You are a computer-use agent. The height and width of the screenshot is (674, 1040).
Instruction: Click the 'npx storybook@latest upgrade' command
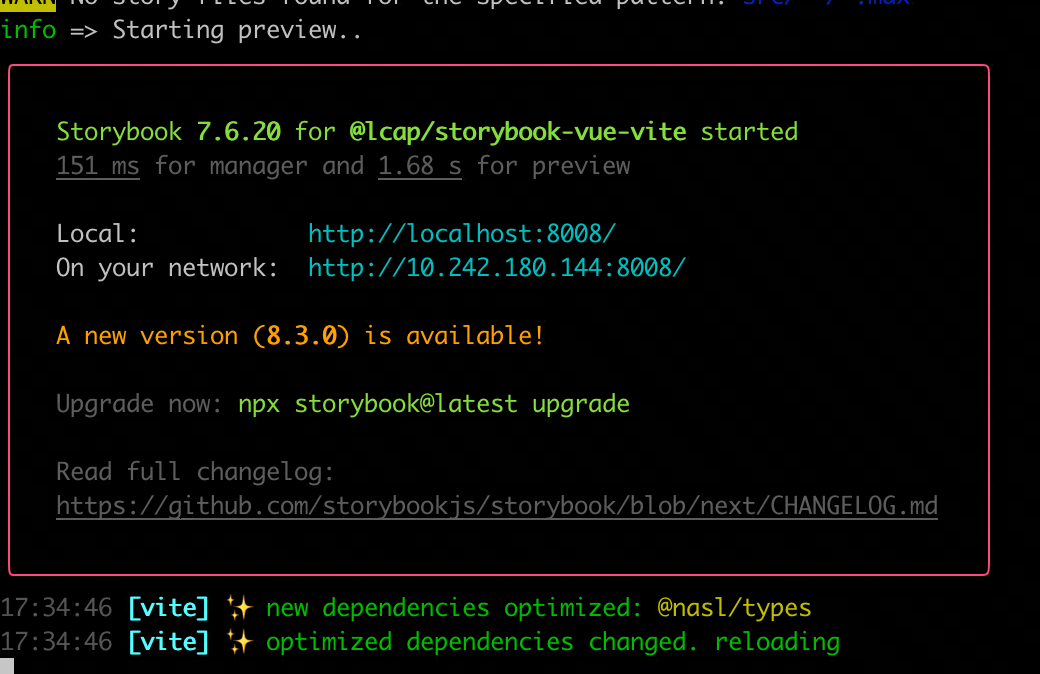pyautogui.click(x=434, y=403)
